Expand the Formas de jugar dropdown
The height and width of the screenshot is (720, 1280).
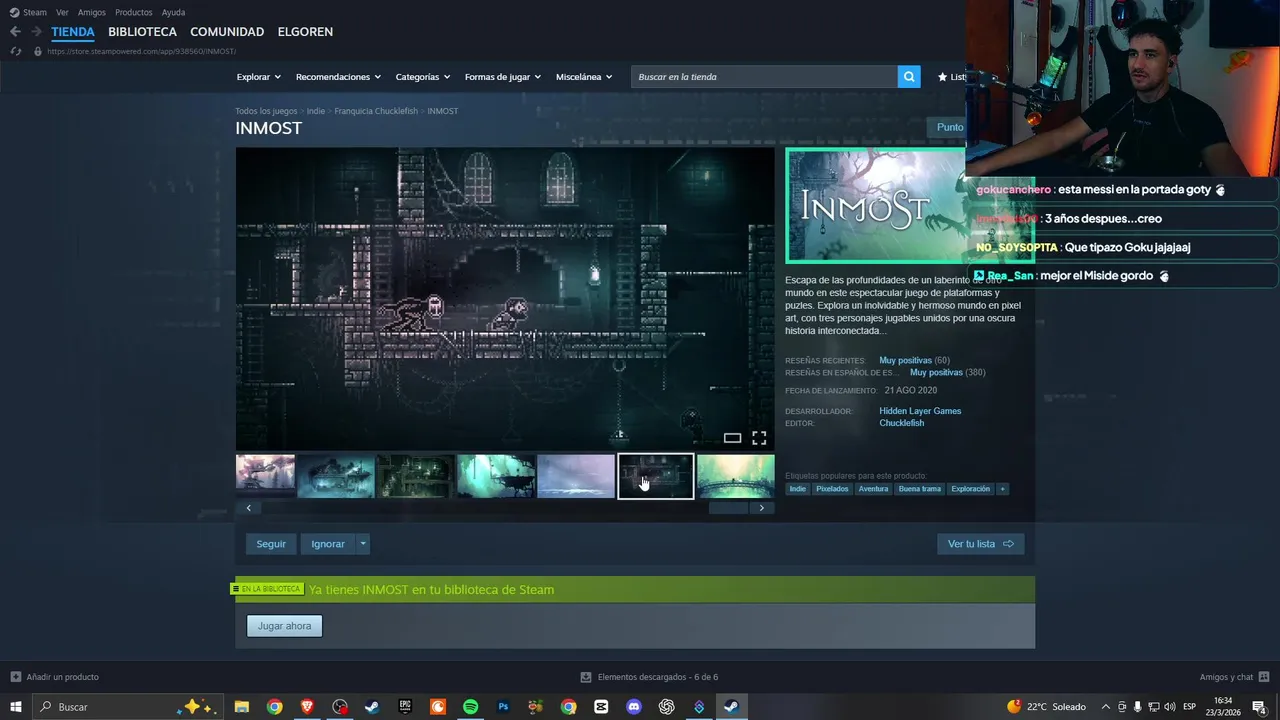[x=502, y=77]
